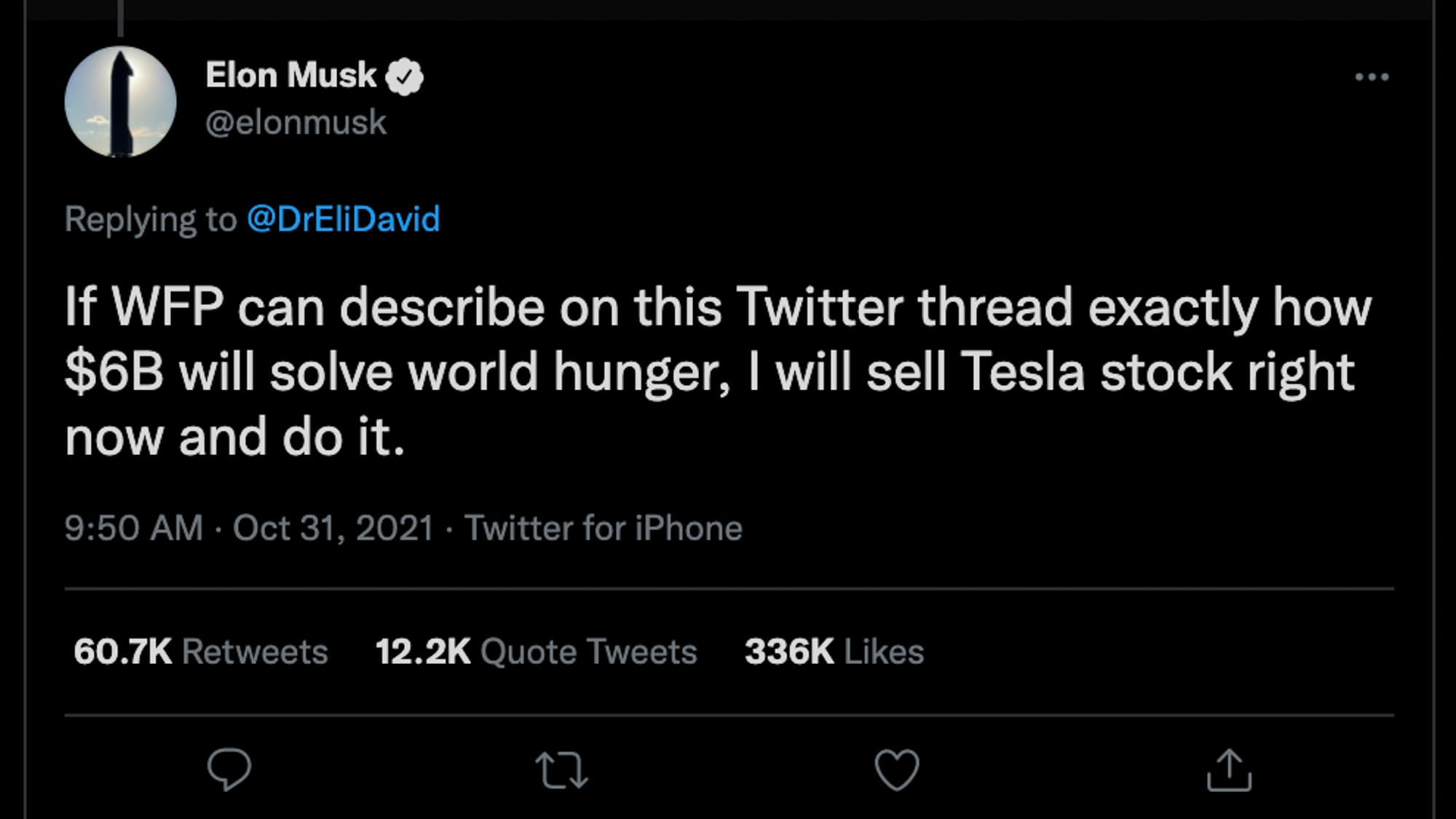
Task: Click the 9:50 AM timestamp
Action: (x=134, y=528)
